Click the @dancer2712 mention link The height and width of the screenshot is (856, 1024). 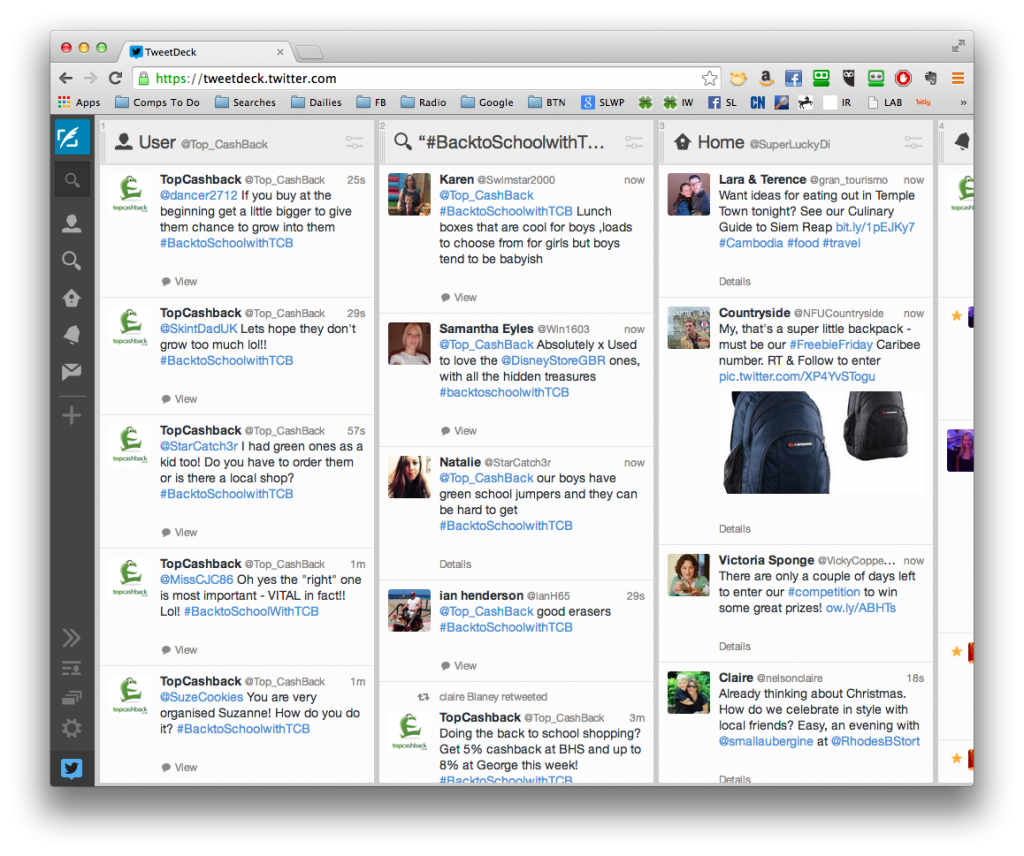(199, 195)
